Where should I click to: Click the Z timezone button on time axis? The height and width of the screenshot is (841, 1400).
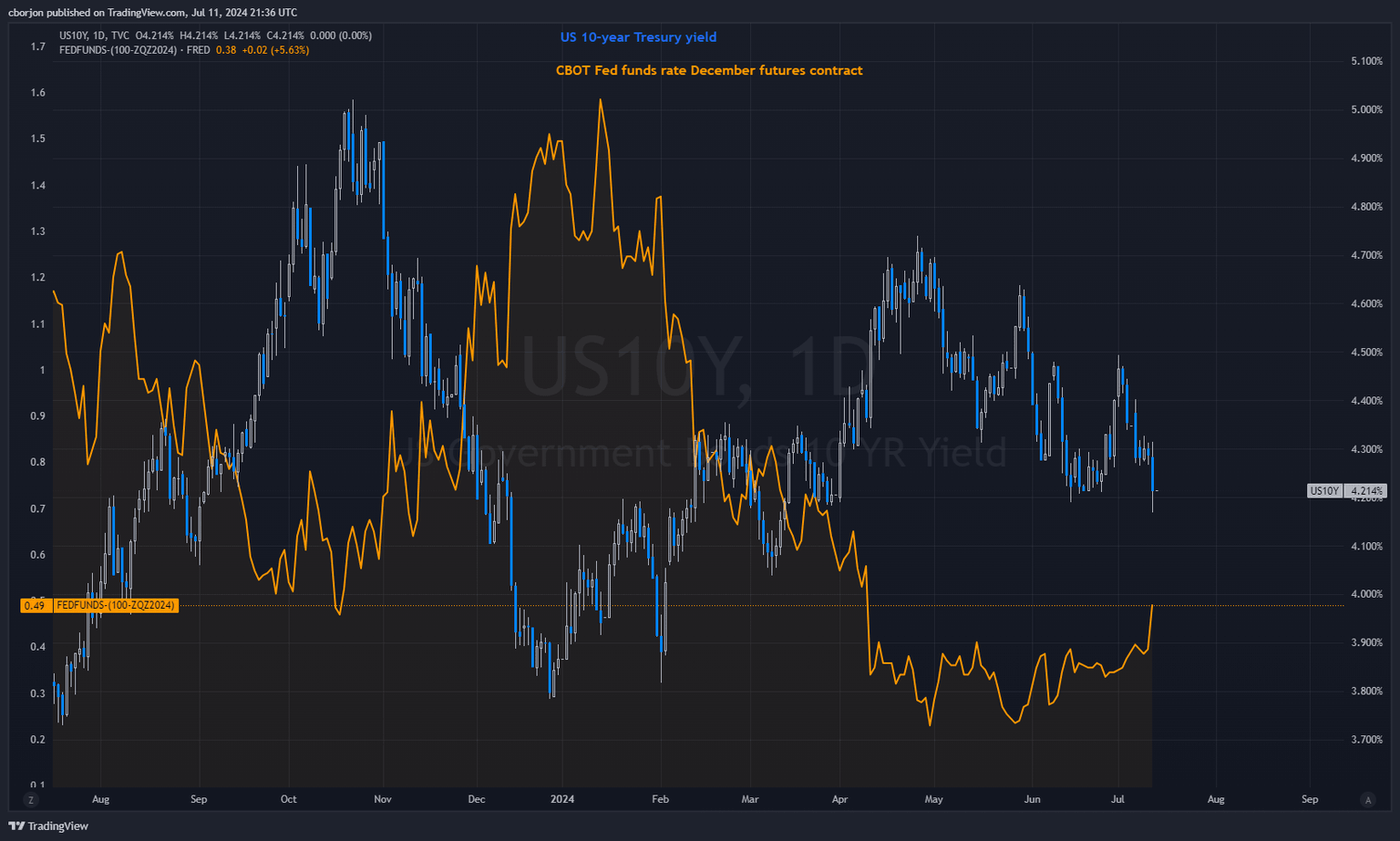point(31,799)
